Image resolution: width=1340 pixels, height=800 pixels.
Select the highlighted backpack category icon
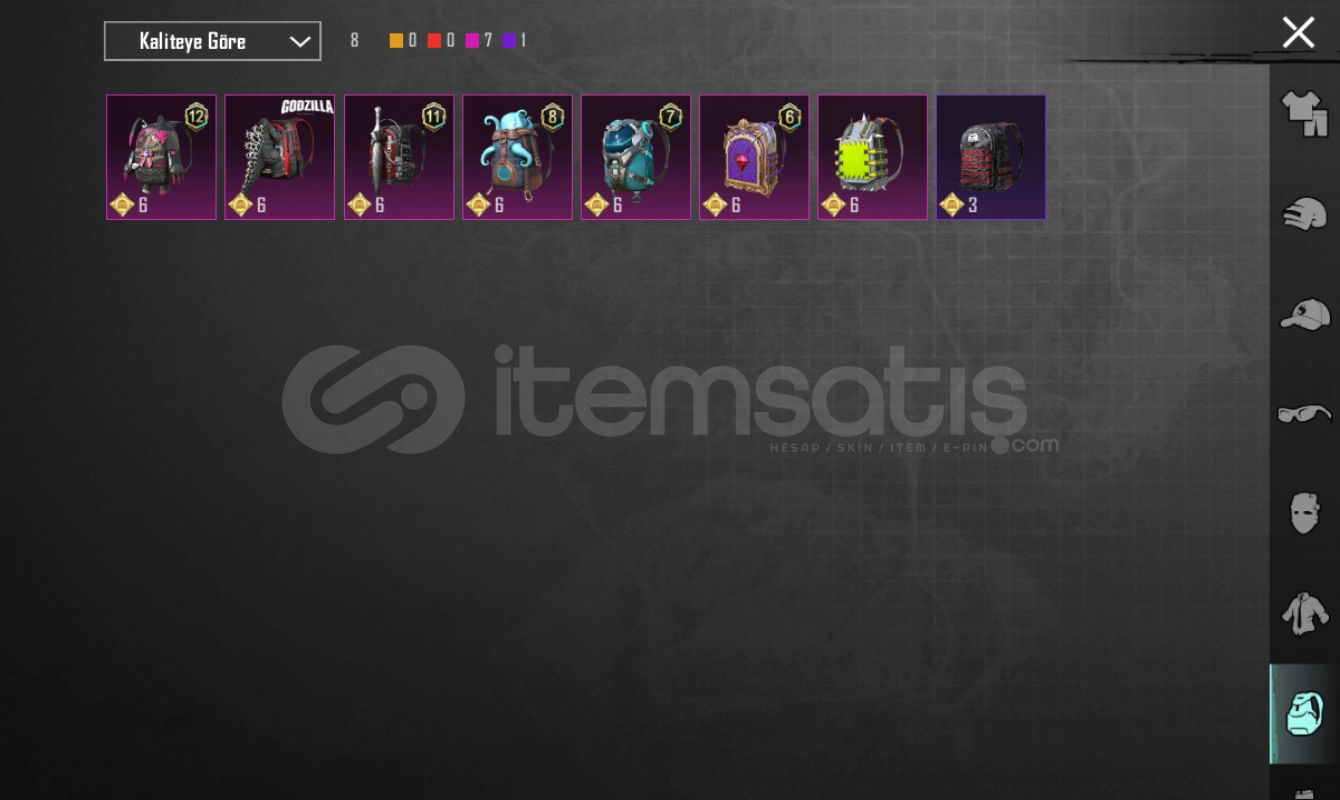(1304, 714)
